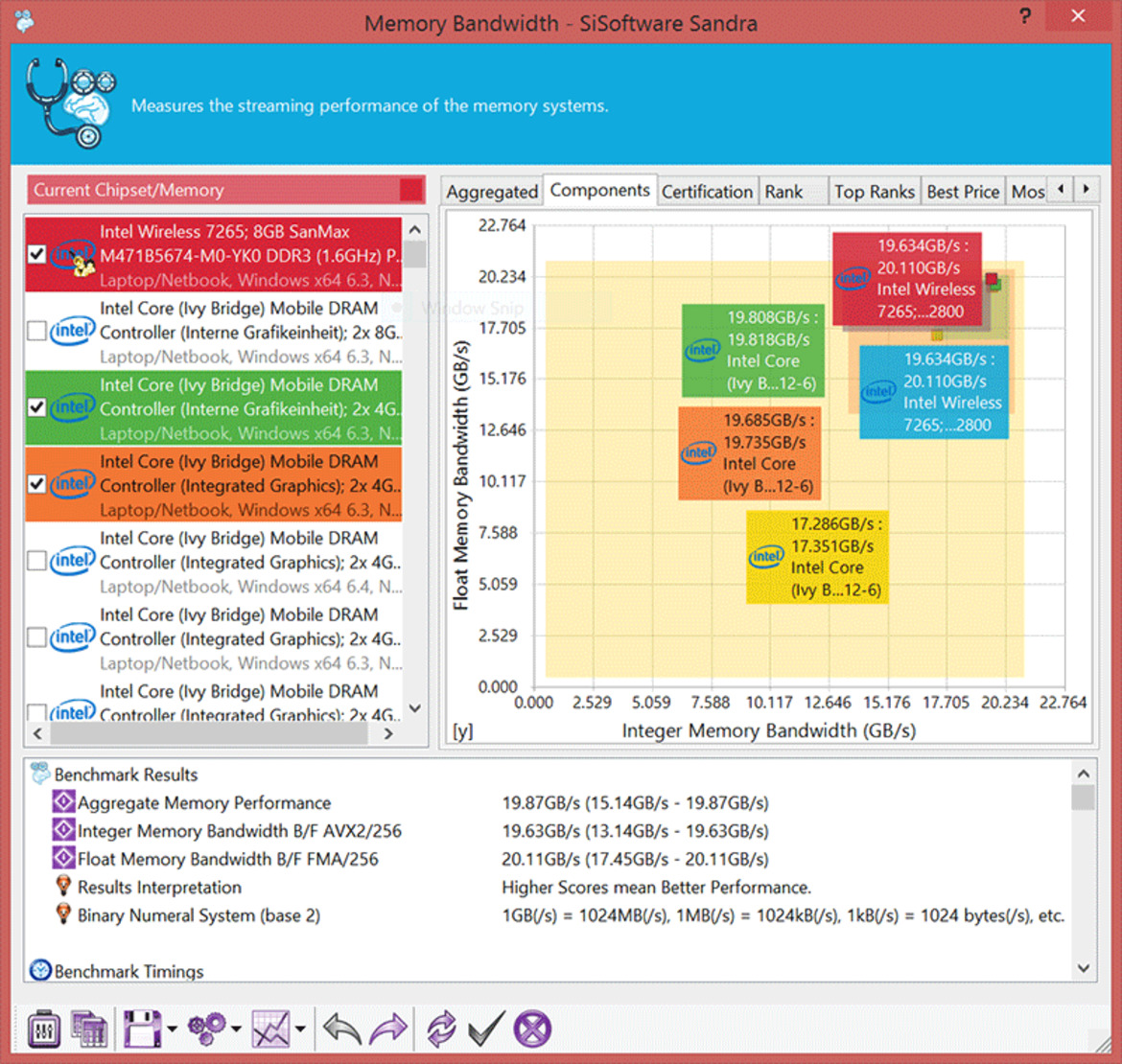The height and width of the screenshot is (1064, 1122).
Task: Open the Certification tab
Action: click(707, 192)
